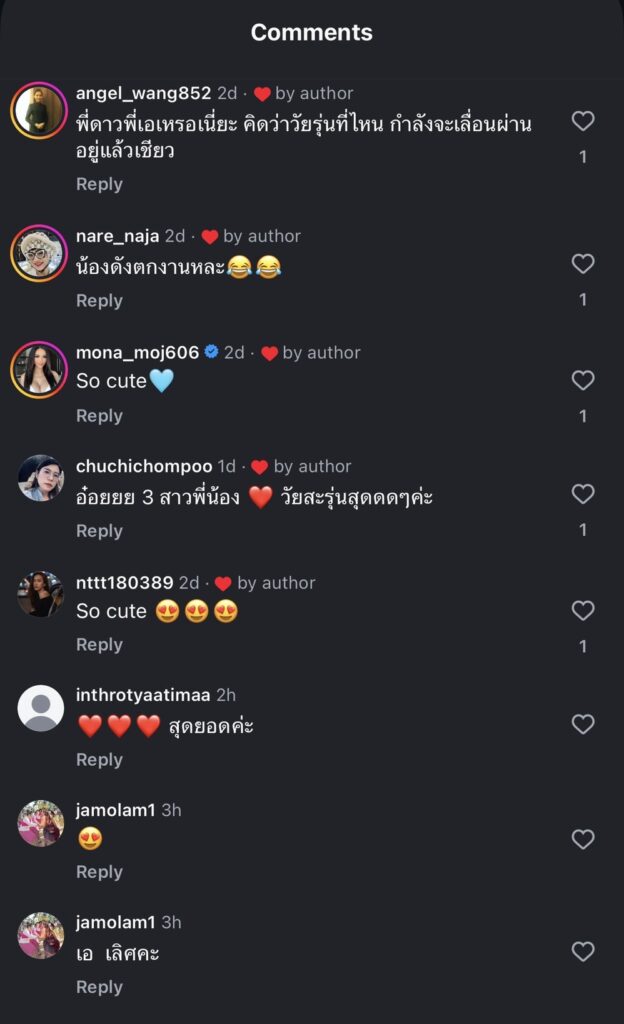View mona_moj606's profile photo
Viewport: 624px width, 1024px height.
coord(40,369)
